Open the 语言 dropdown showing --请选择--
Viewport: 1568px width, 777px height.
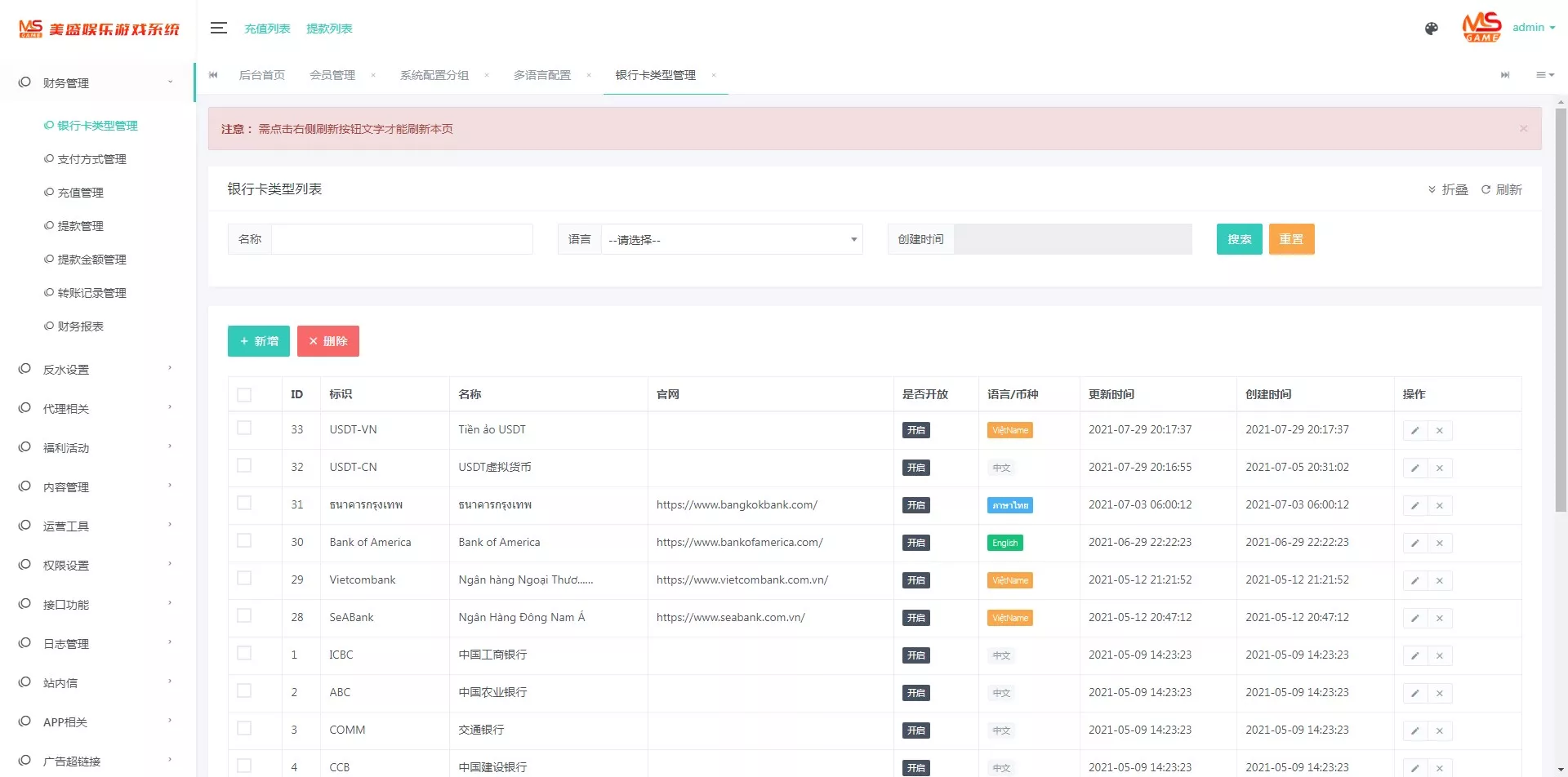pyautogui.click(x=731, y=238)
